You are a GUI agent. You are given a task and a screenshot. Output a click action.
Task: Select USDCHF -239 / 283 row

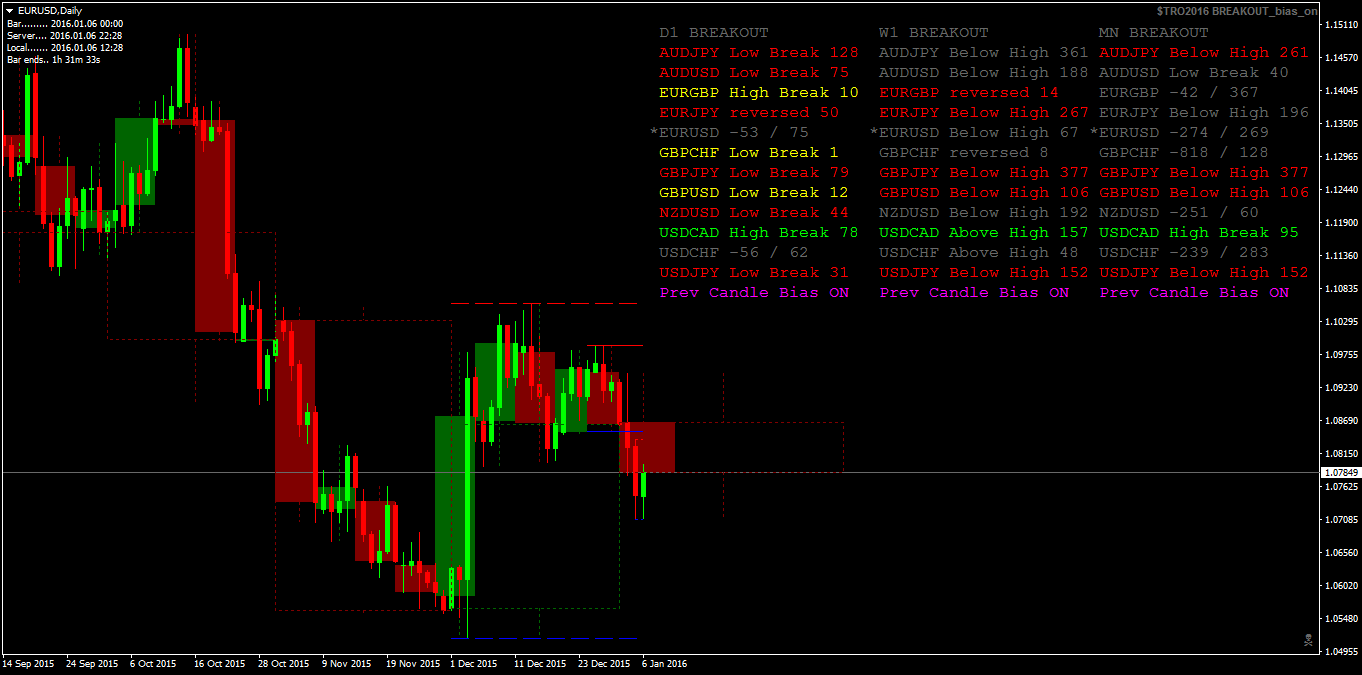pos(1184,253)
